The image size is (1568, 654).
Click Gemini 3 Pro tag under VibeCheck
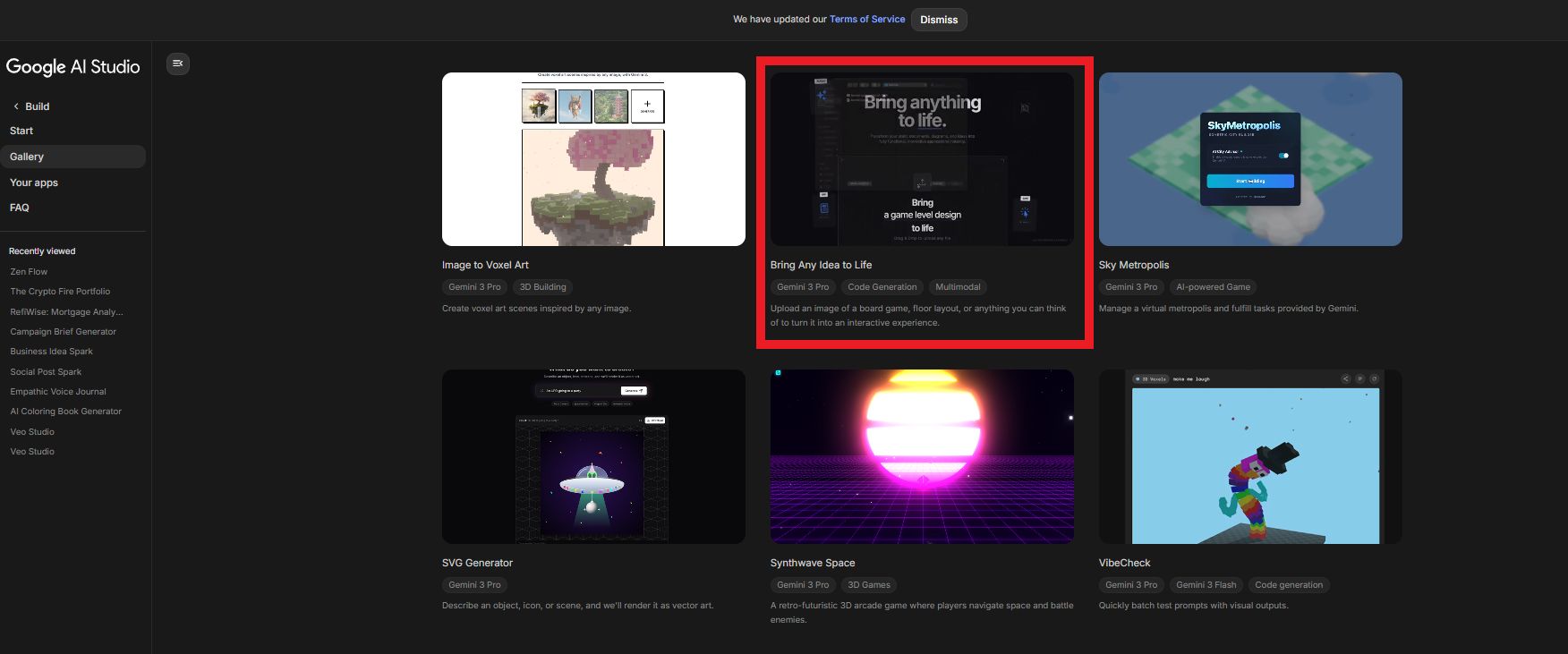click(x=1132, y=585)
